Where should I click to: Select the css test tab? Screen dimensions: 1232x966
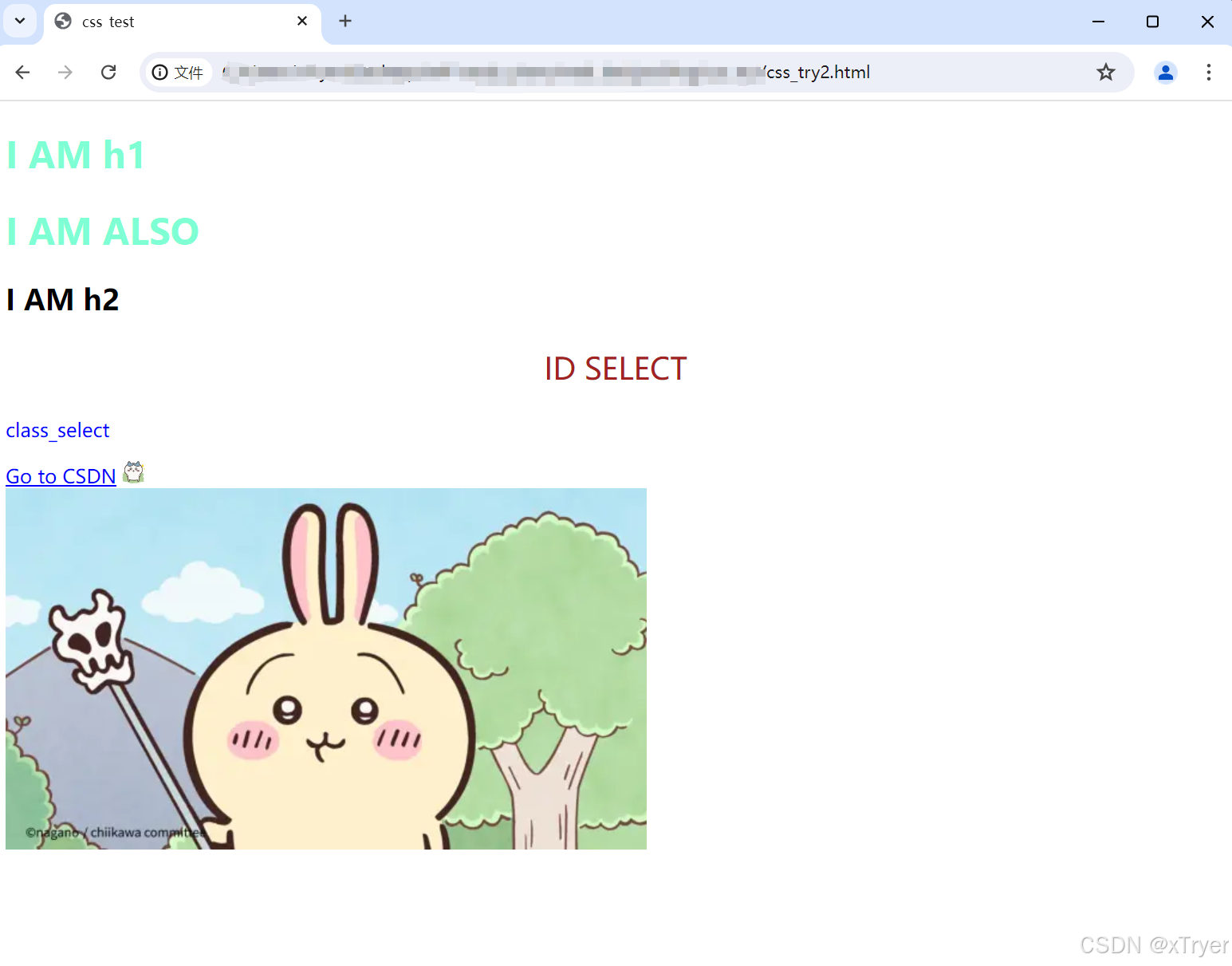click(182, 22)
